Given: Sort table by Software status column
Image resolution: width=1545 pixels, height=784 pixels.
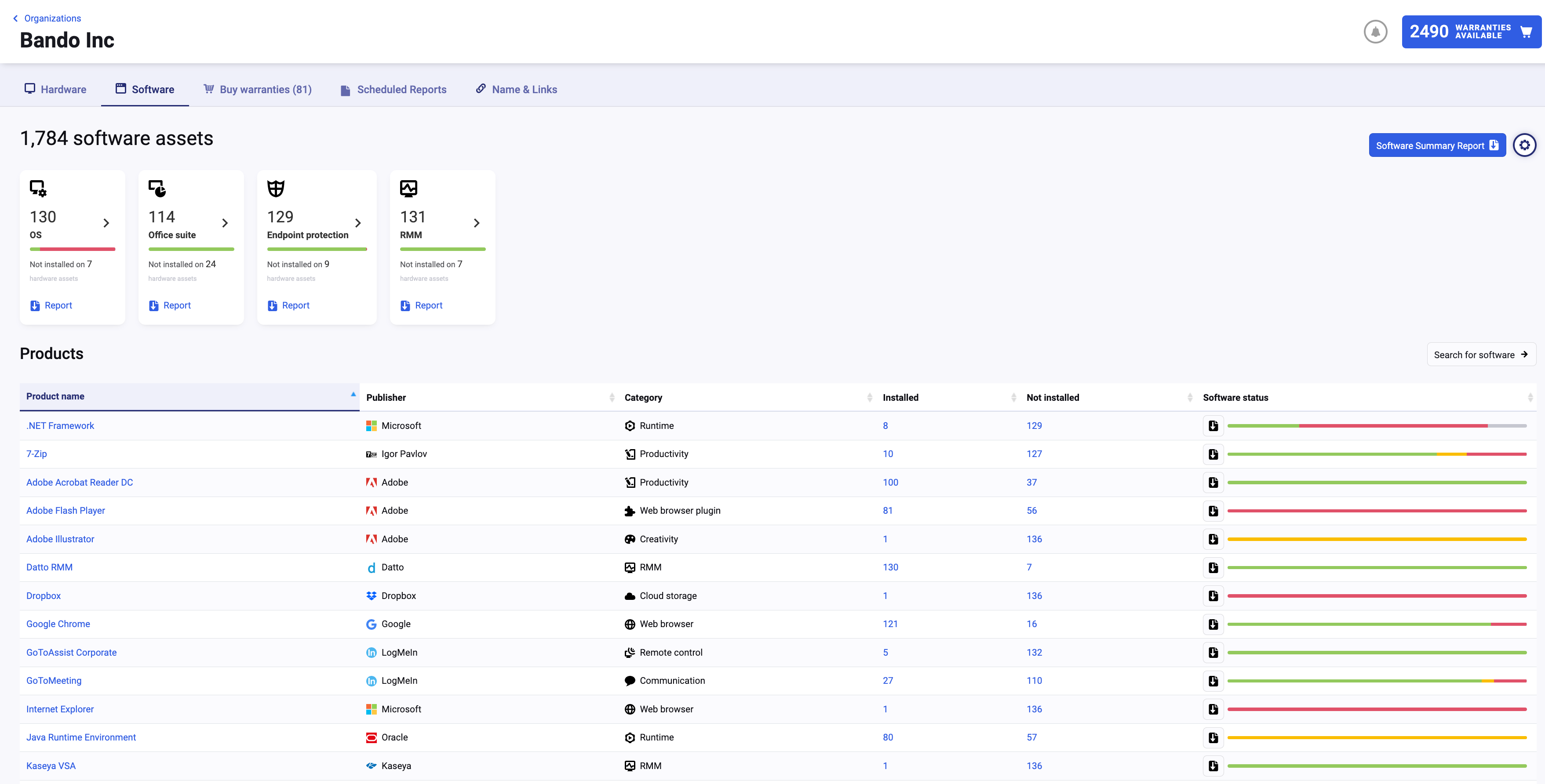Looking at the screenshot, I should coord(1367,397).
